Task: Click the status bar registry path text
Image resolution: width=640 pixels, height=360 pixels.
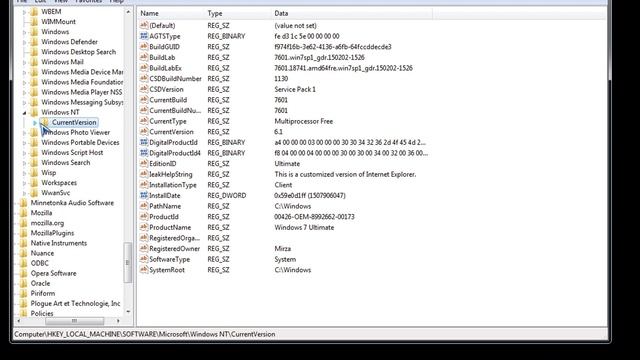Action: click(144, 334)
